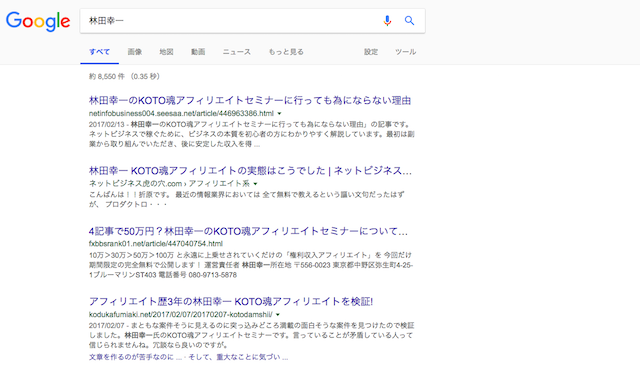This screenshot has height=369, width=640.
Task: Open the ツール options
Action: pos(405,52)
